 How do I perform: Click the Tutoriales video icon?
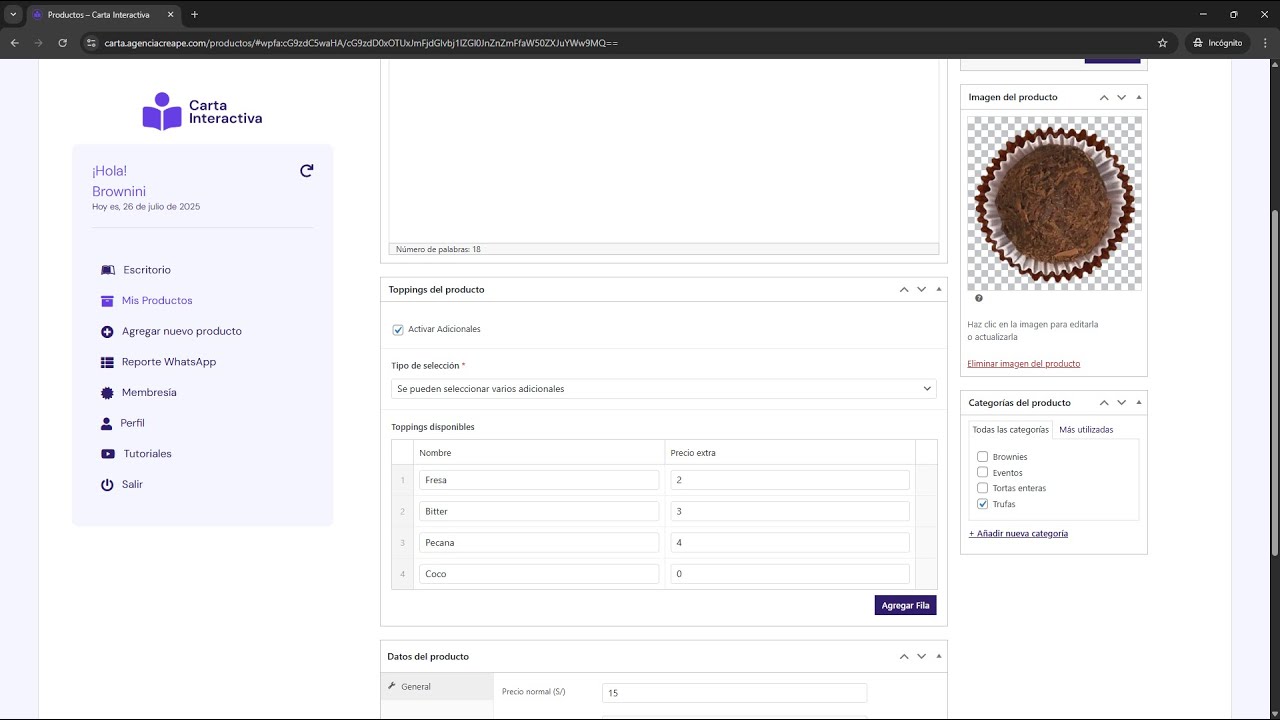(x=107, y=454)
